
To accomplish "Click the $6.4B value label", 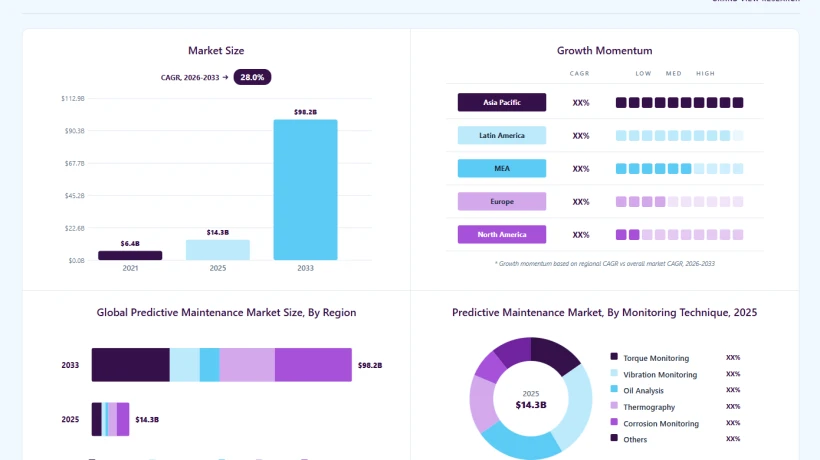I will [130, 244].
